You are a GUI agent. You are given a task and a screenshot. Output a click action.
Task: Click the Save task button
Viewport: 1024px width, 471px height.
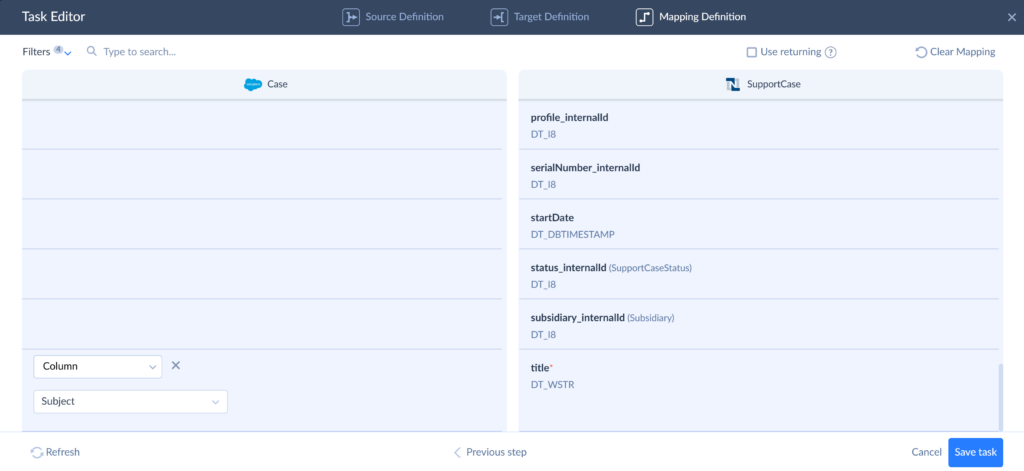coord(976,452)
